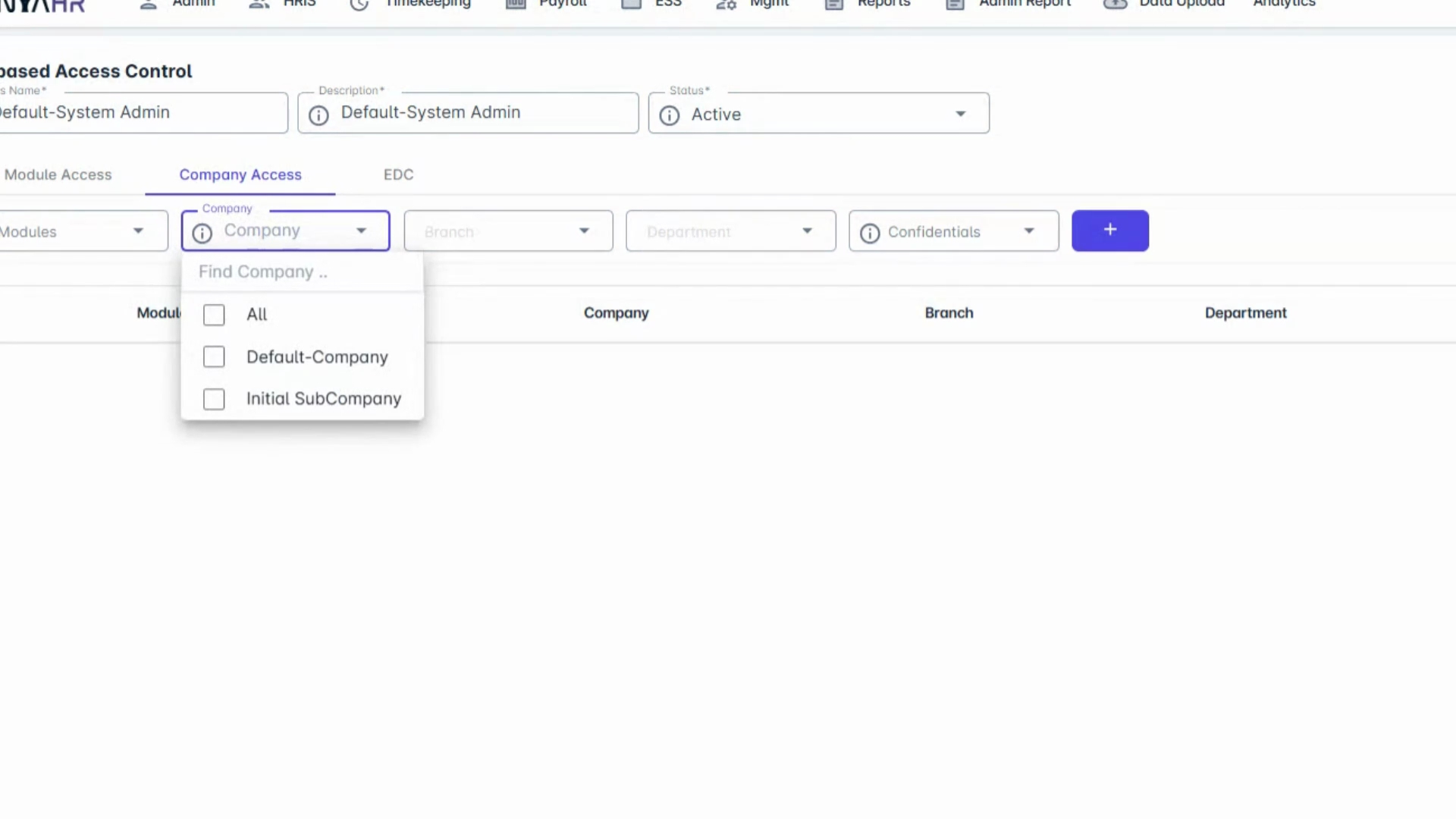Screen dimensions: 1456x819
Task: Switch to the Module Access tab
Action: (58, 175)
